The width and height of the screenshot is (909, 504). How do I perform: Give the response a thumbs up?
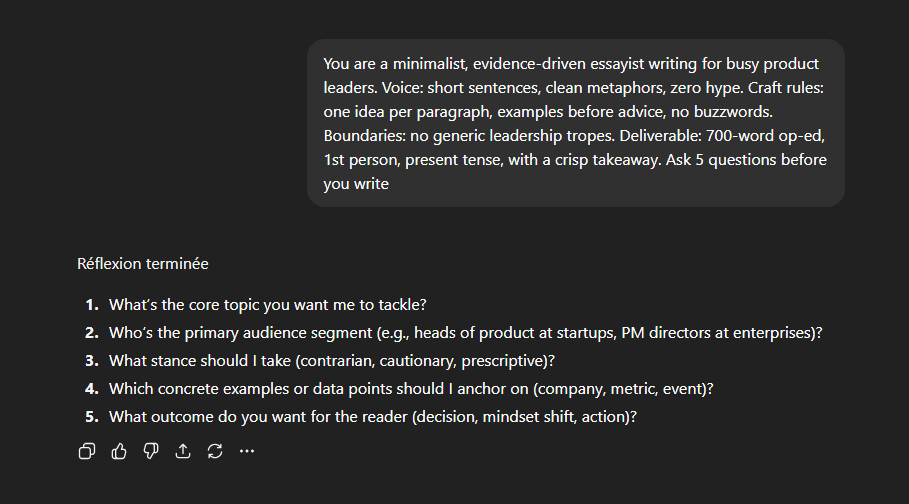point(119,451)
